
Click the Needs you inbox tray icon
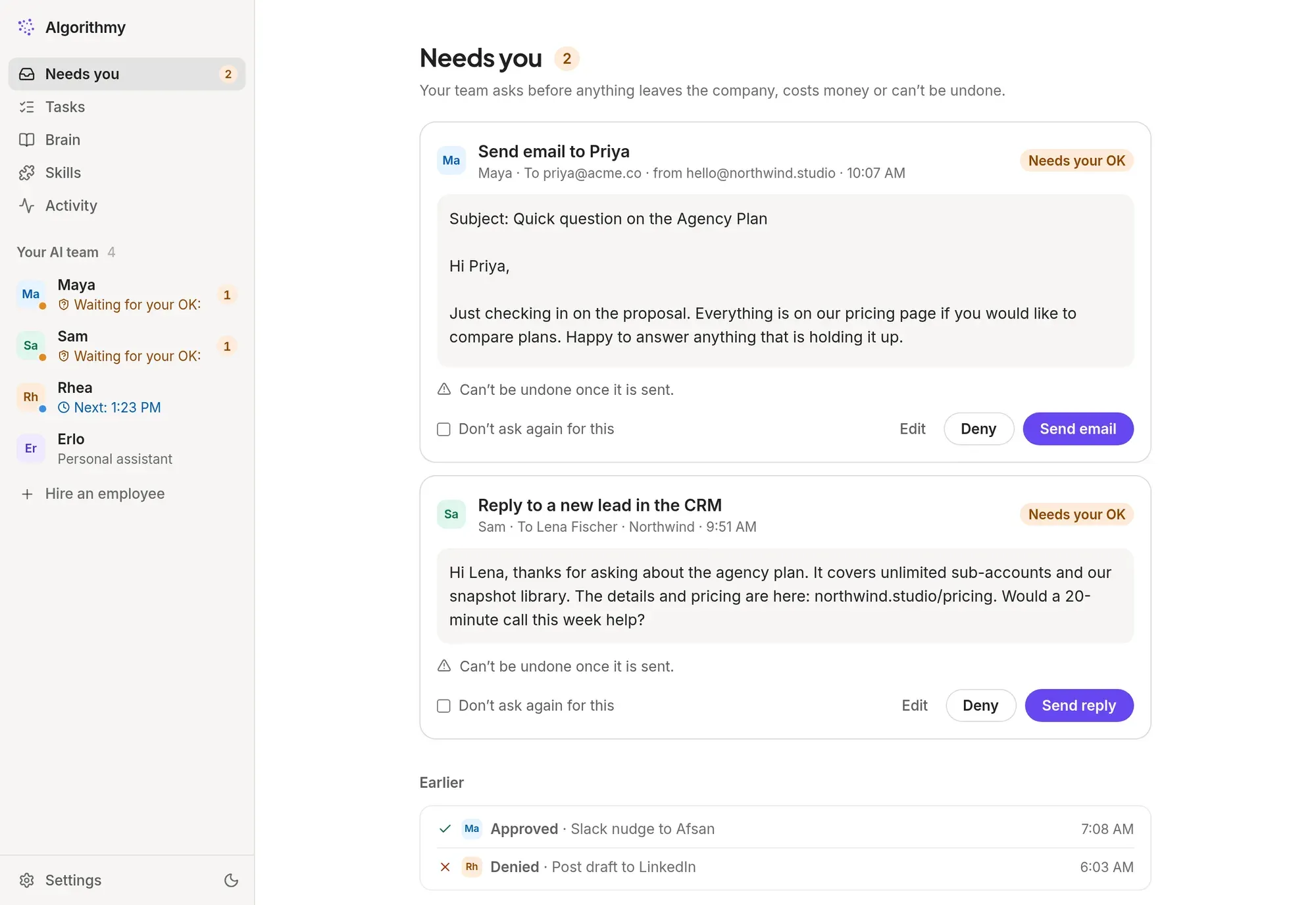26,74
